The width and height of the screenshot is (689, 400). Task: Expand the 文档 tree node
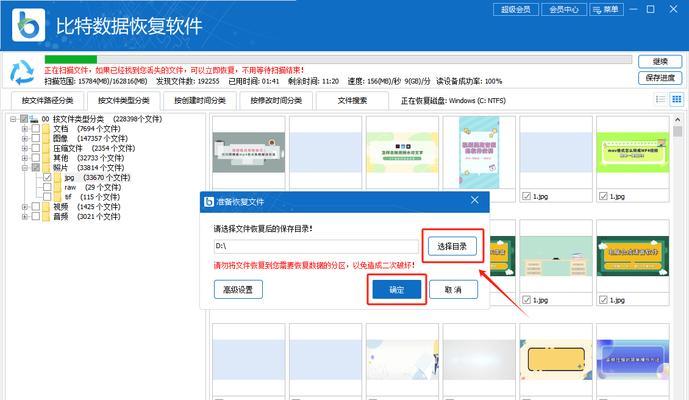tap(25, 129)
